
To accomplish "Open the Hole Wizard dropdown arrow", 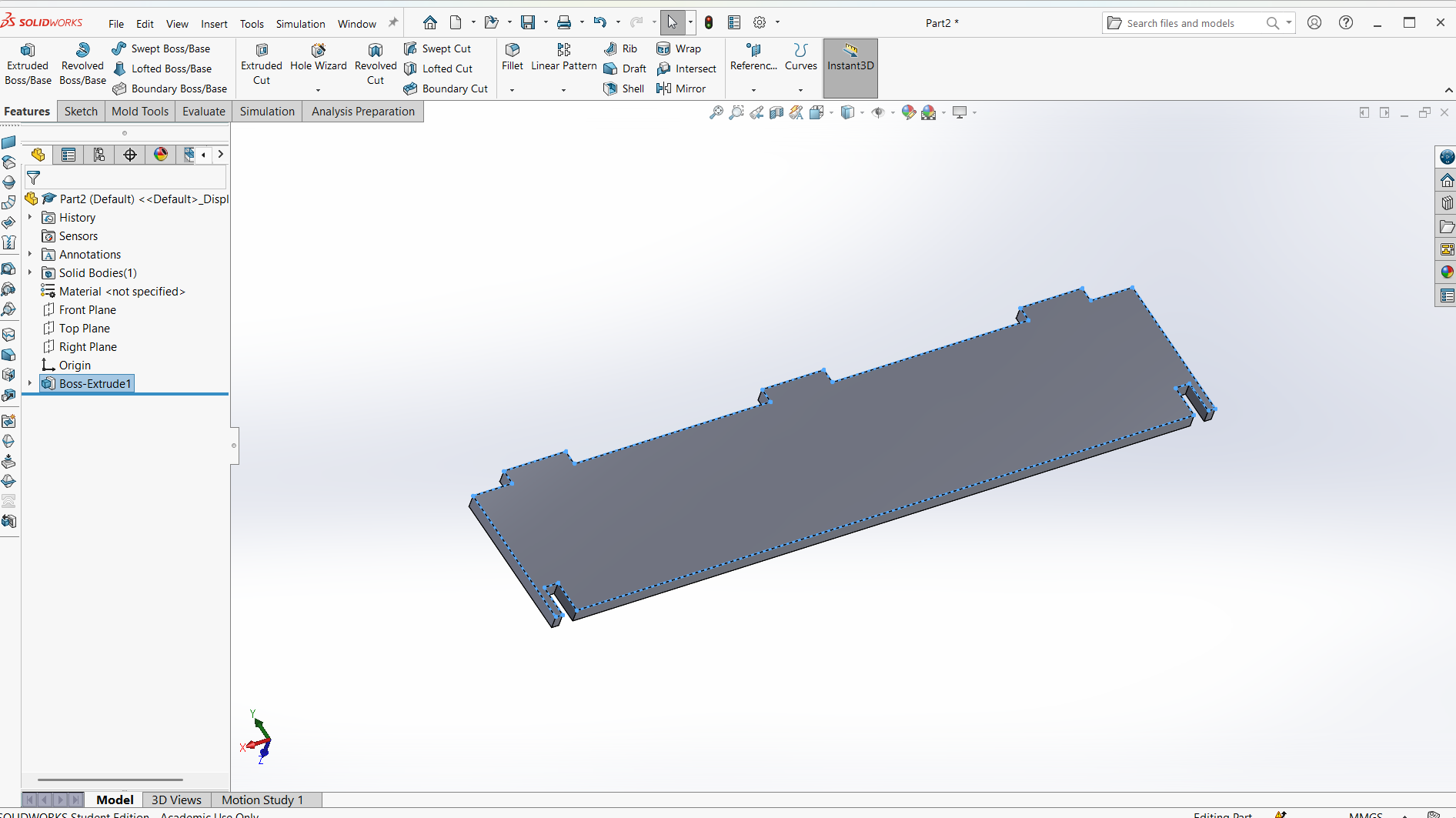I will click(319, 90).
